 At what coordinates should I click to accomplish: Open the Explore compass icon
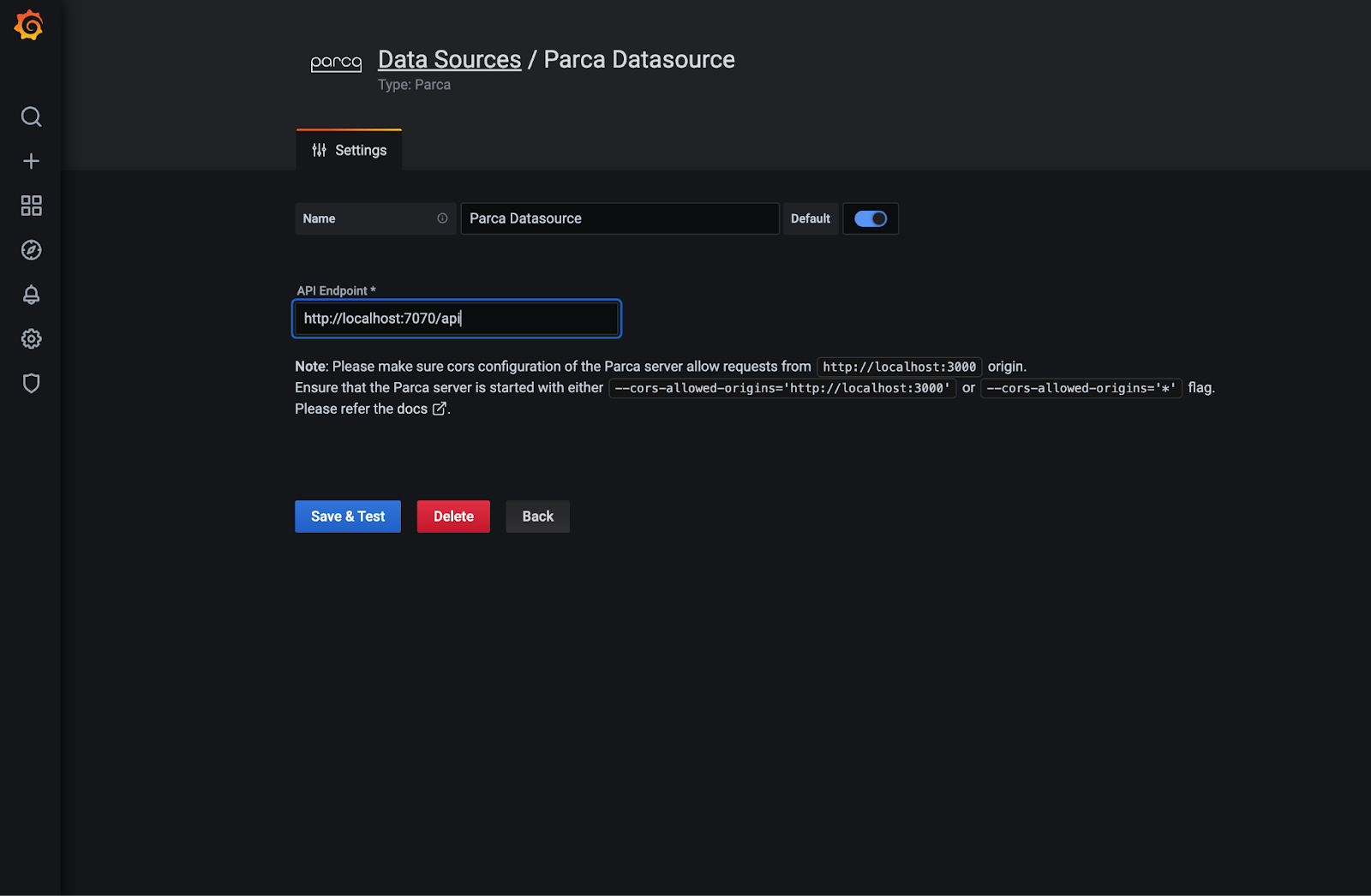tap(31, 250)
